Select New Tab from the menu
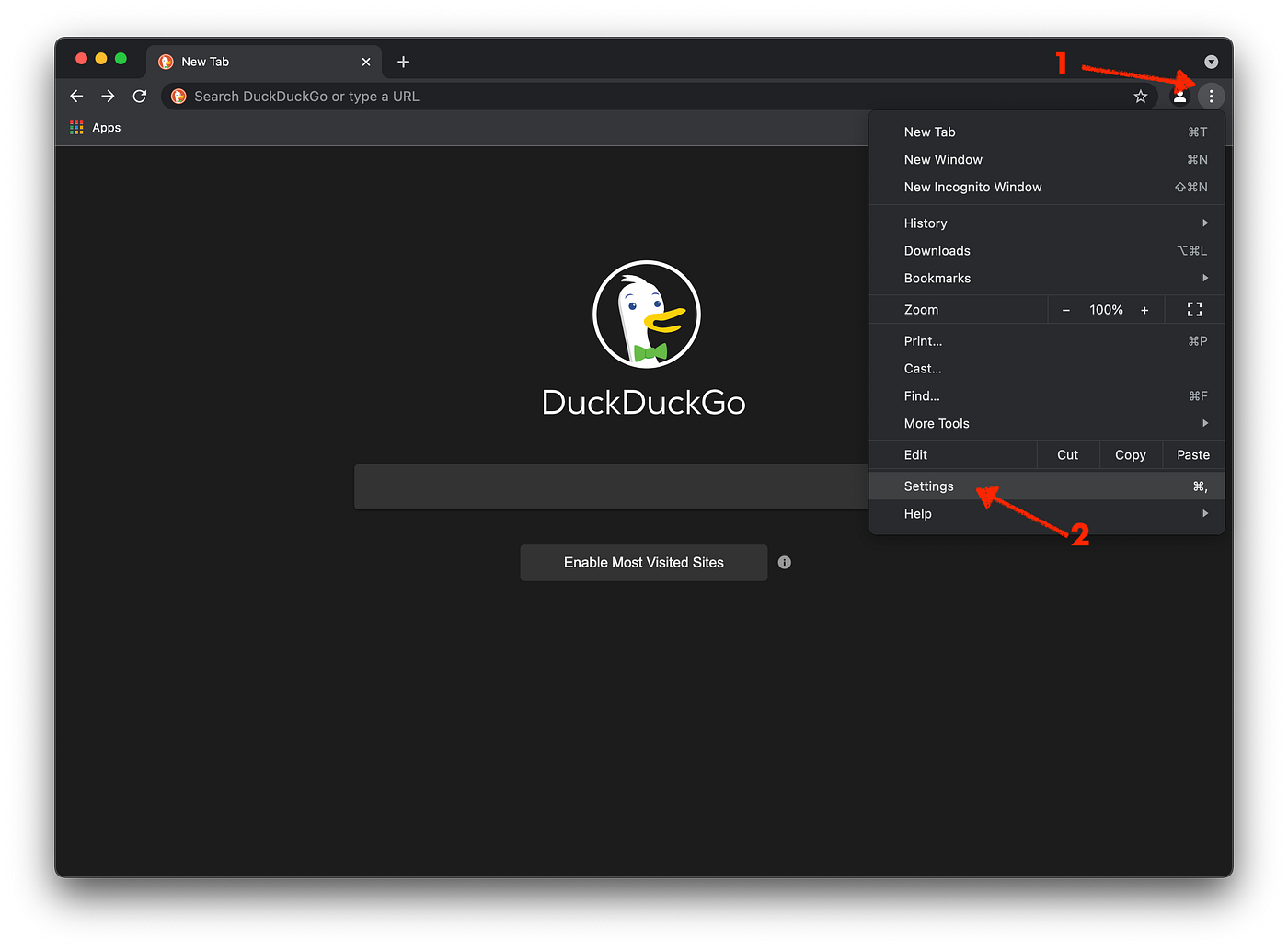The width and height of the screenshot is (1288, 950). pyautogui.click(x=1047, y=132)
